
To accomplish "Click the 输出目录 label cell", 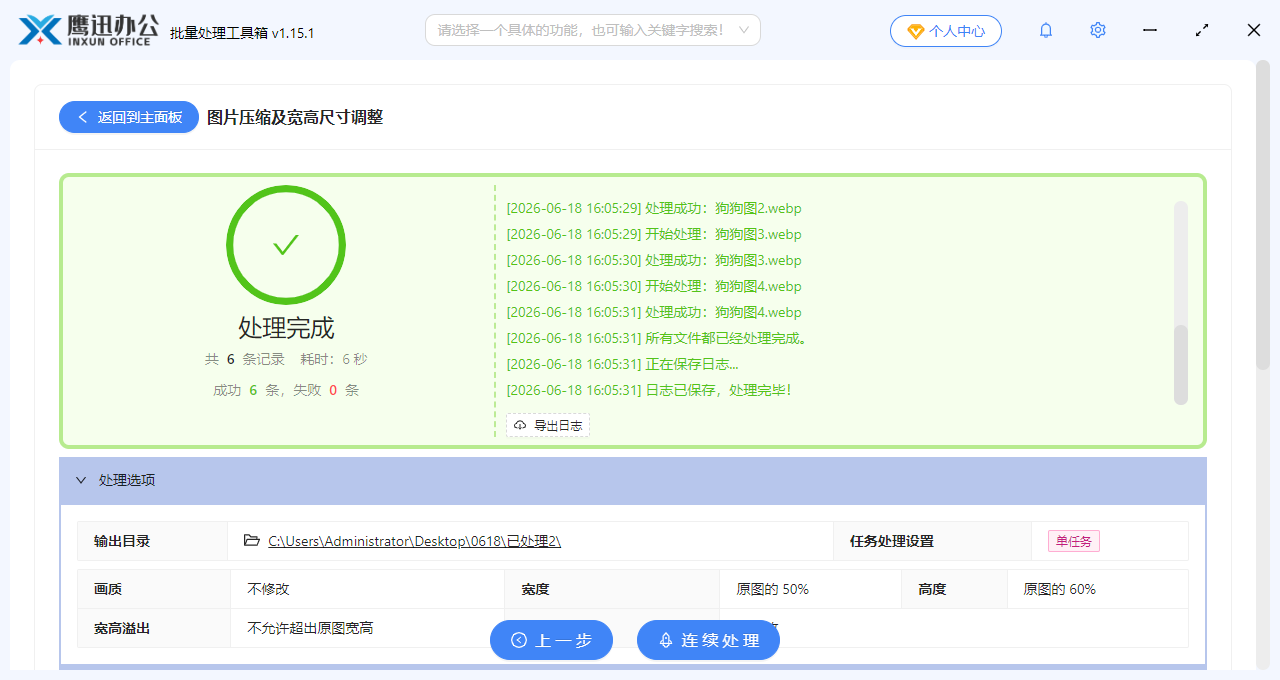I will click(152, 541).
